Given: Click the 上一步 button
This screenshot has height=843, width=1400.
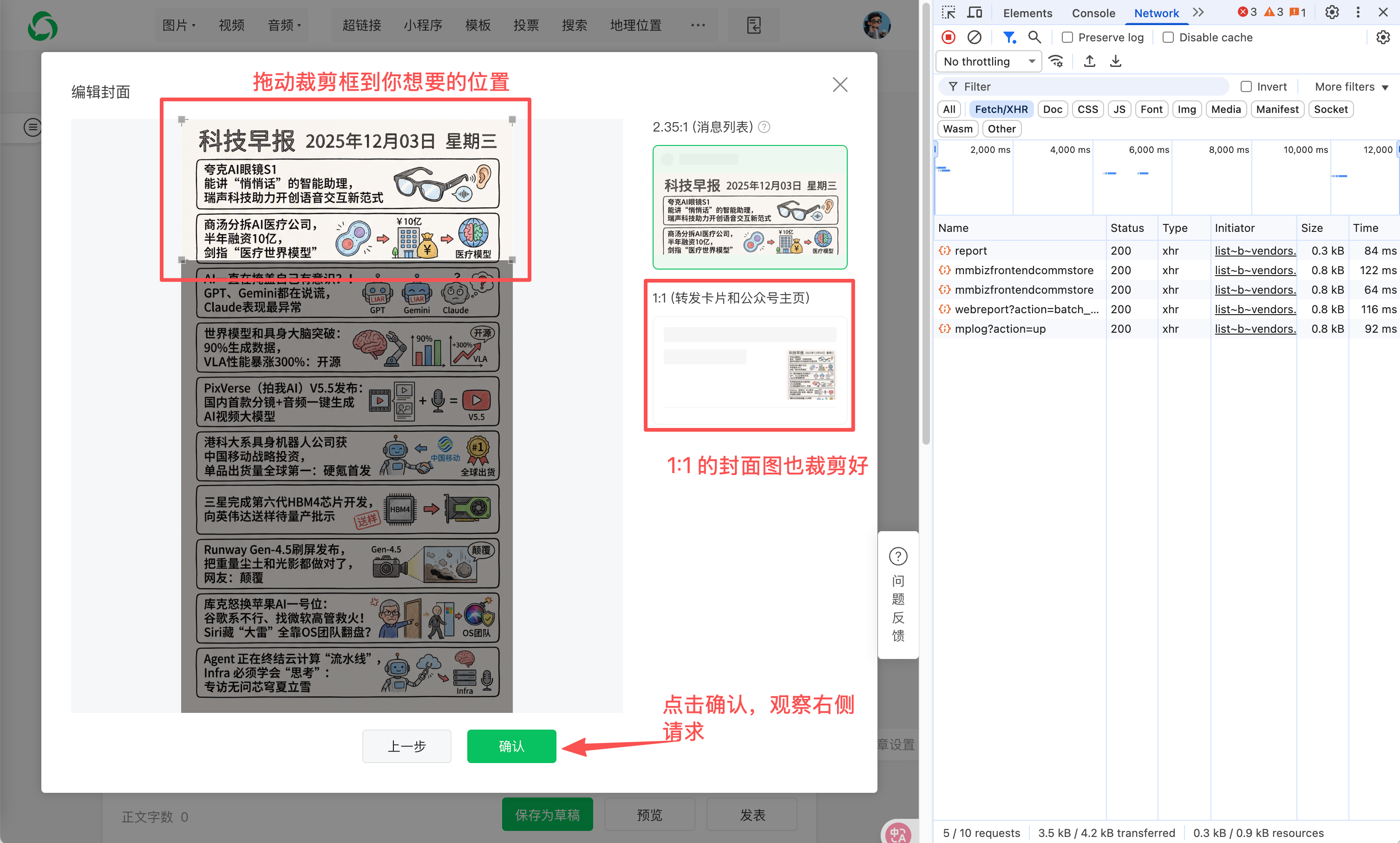Looking at the screenshot, I should [x=406, y=746].
